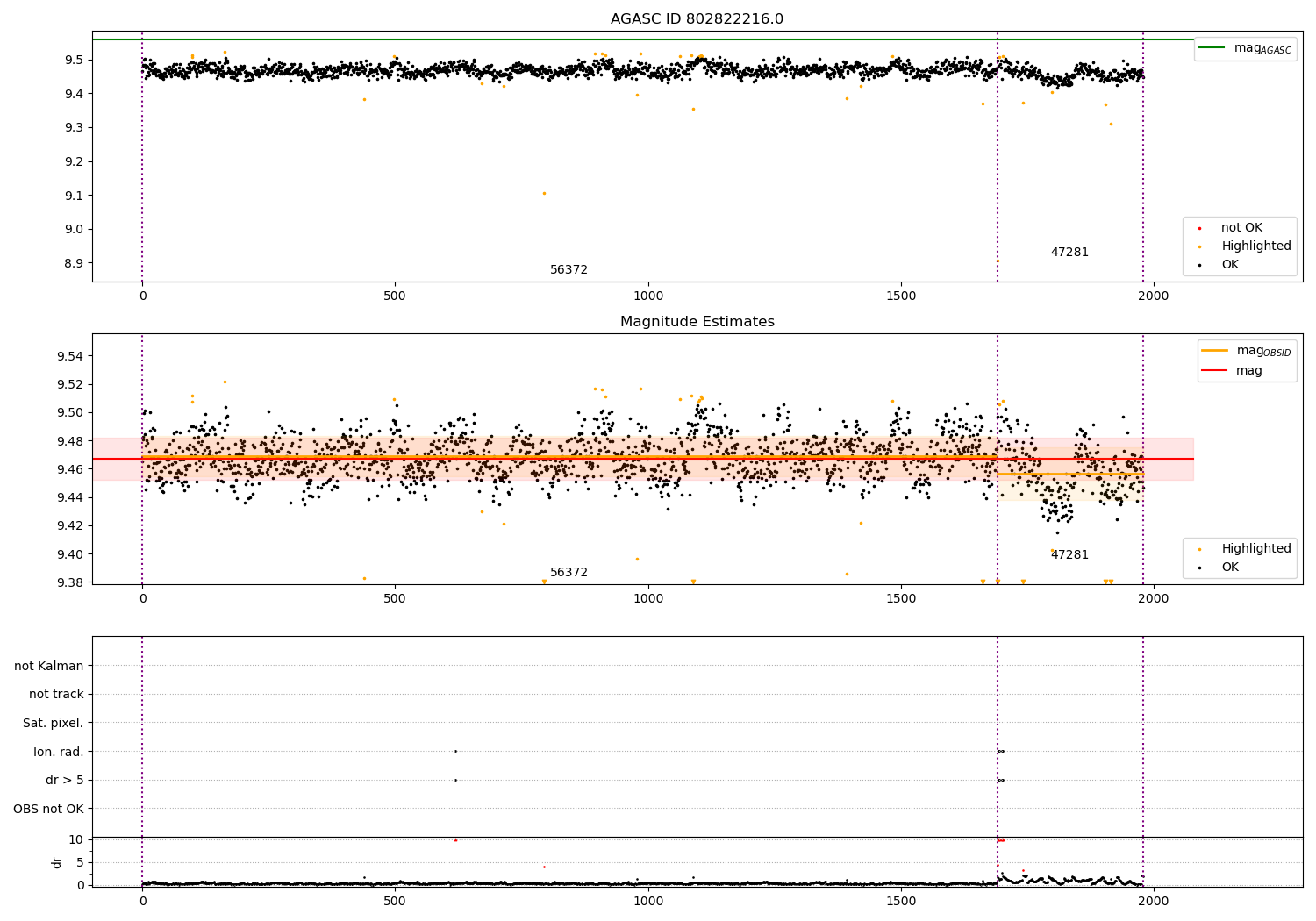Click the red 'mag' legend entry in middle plot
This screenshot has height=921, width=1316.
1248,371
